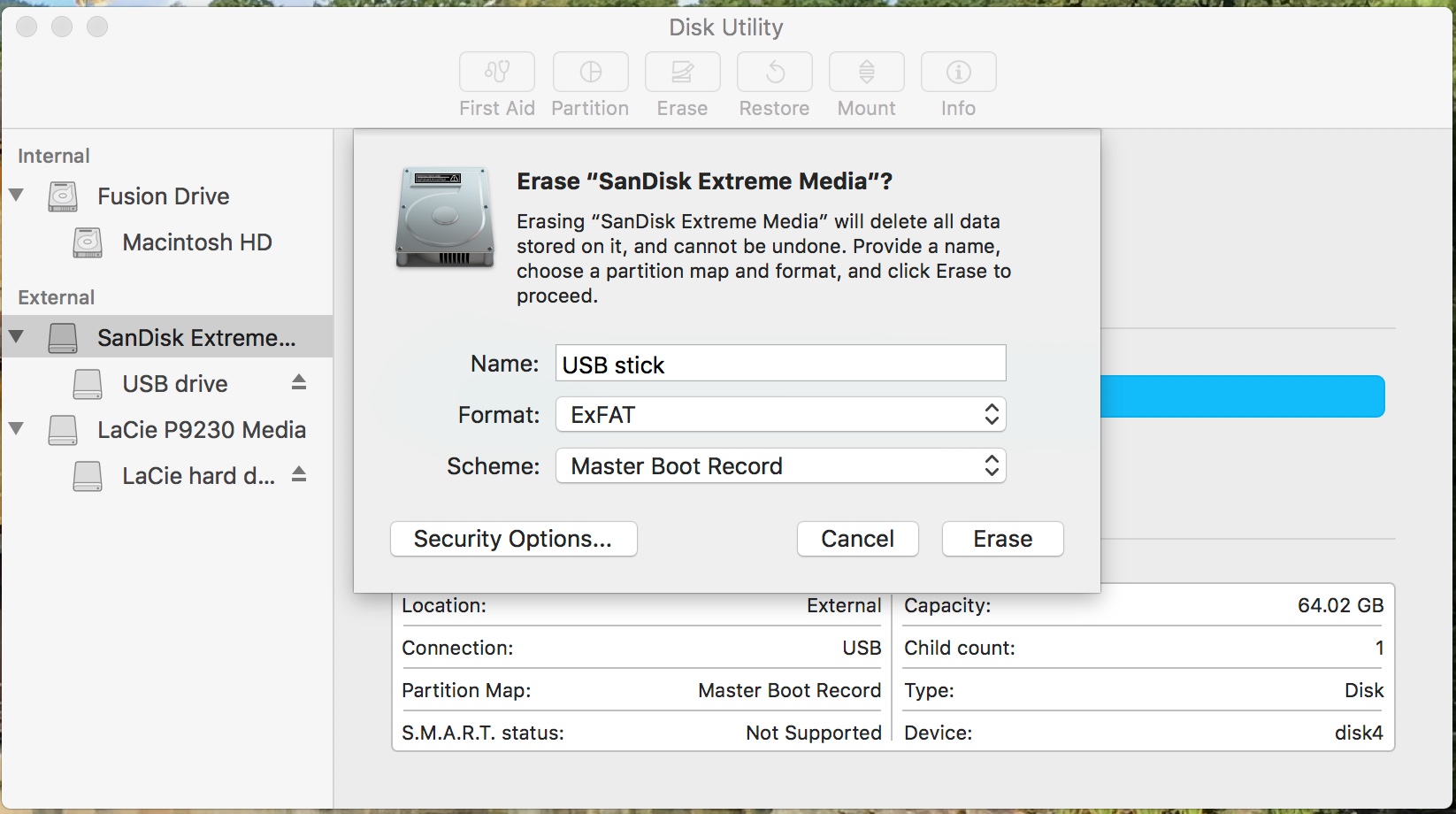Screen dimensions: 1456x814
Task: Collapse the Fusion Drive tree
Action: 16,195
